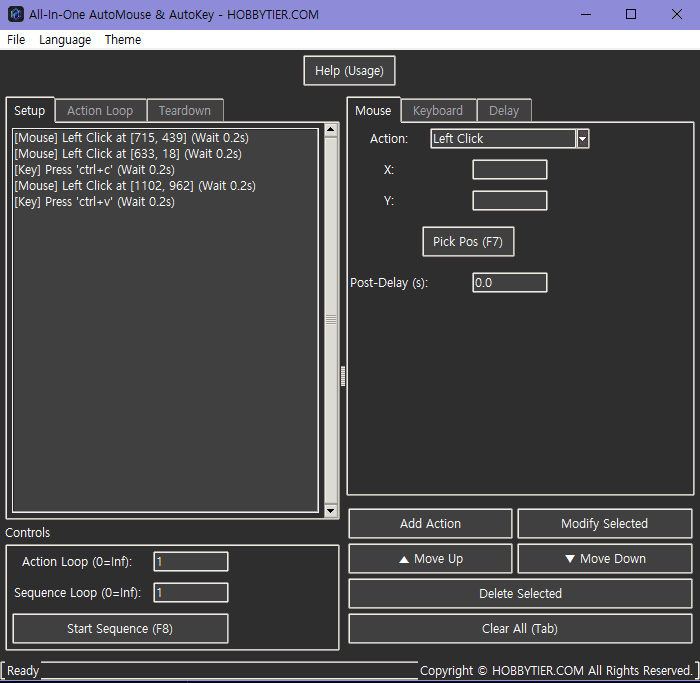Click the Modify Selected button

604,523
